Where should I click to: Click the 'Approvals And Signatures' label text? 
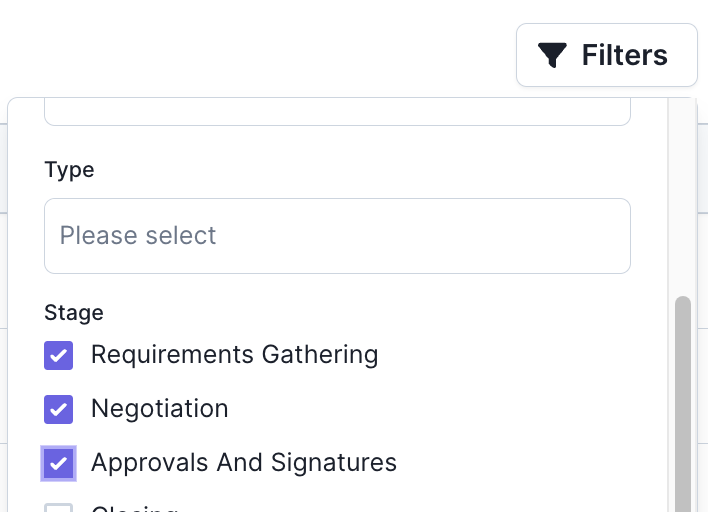tap(244, 463)
